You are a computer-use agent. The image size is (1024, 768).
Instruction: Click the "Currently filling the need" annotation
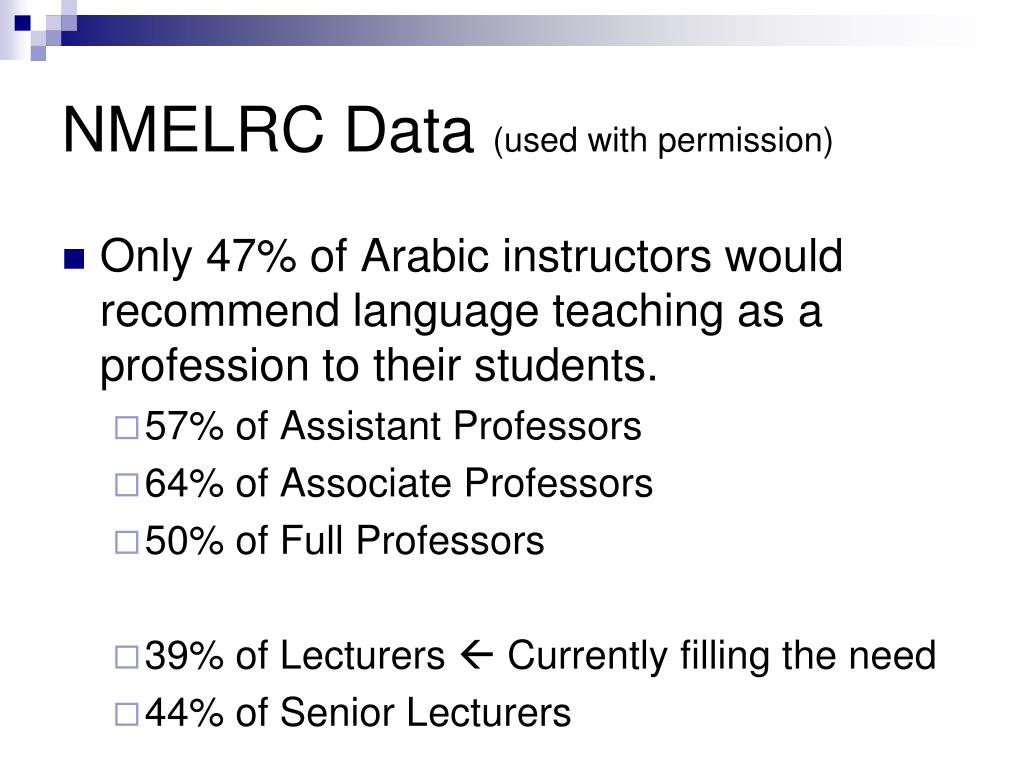click(722, 656)
